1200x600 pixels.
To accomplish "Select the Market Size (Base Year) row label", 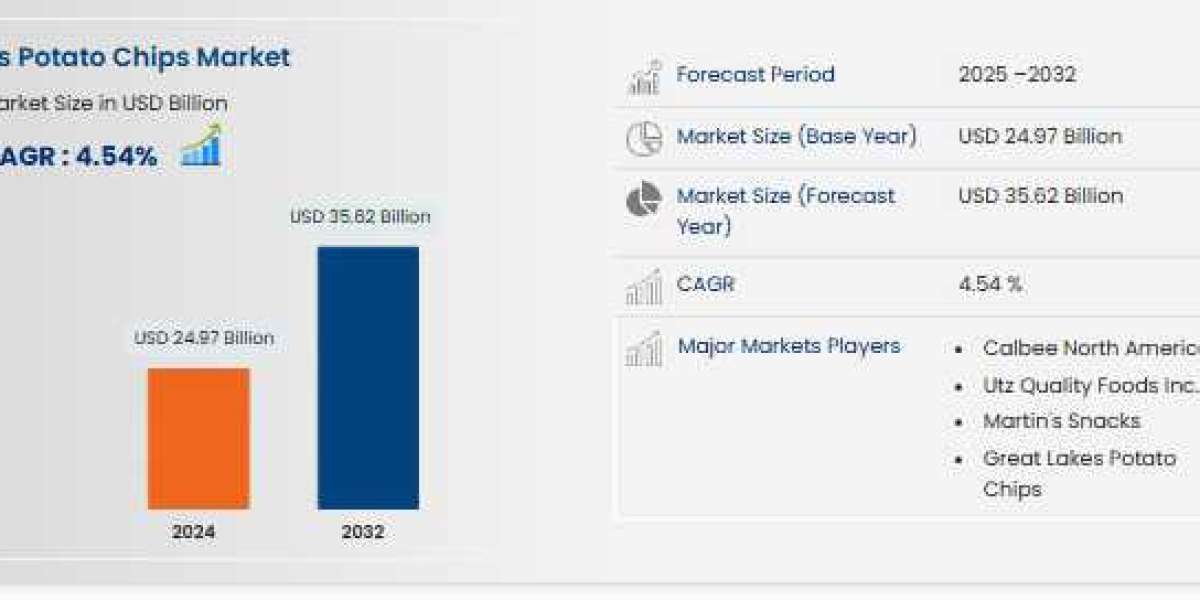I will (797, 137).
